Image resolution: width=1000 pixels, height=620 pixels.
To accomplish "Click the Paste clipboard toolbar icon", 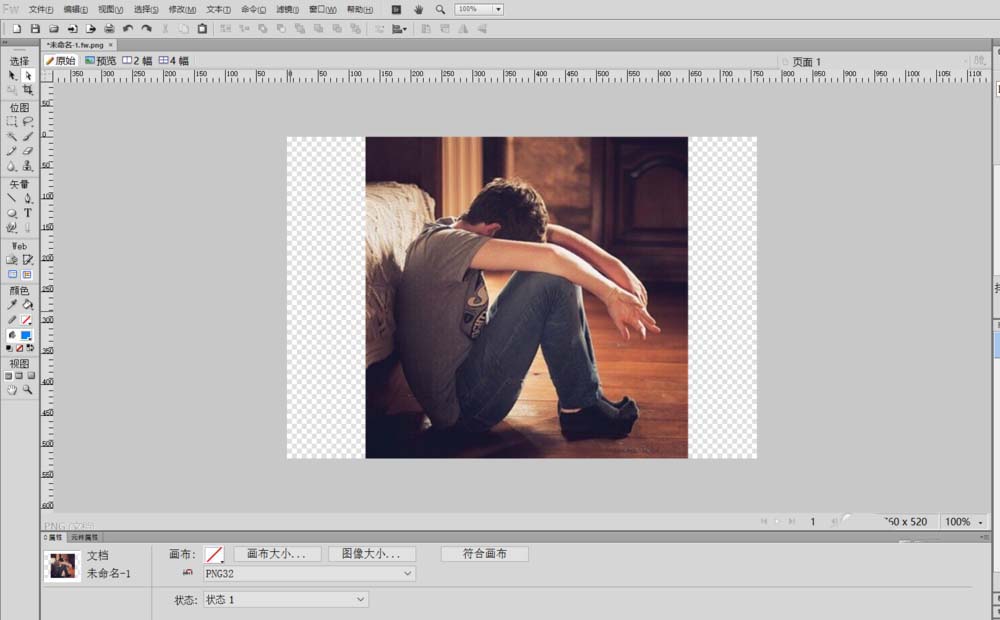I will [202, 29].
